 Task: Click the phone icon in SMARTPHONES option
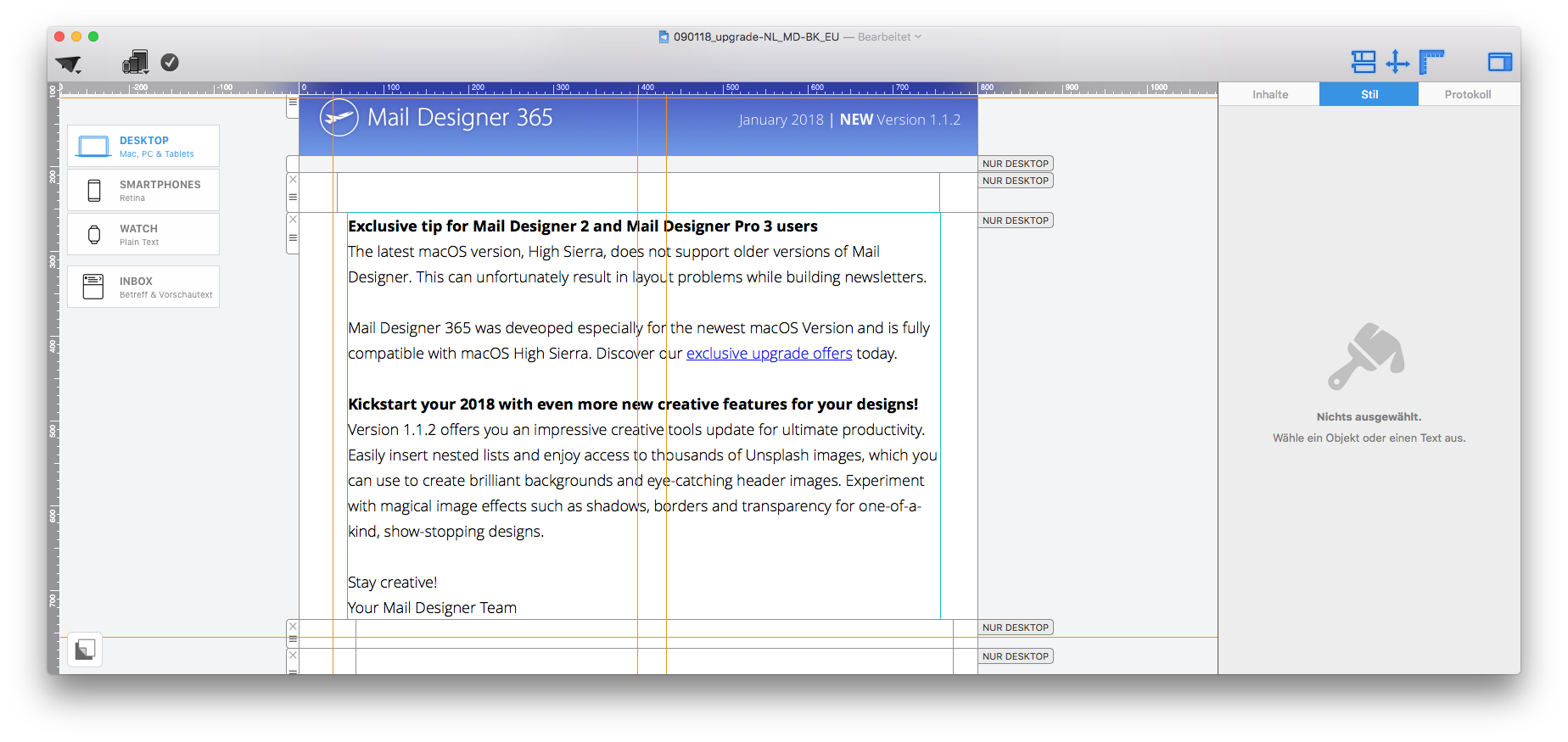click(x=94, y=191)
